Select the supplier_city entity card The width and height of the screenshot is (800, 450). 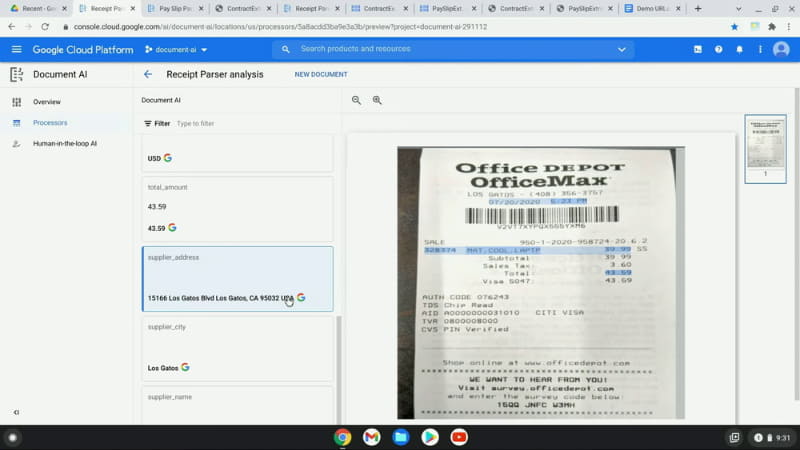[x=237, y=348]
